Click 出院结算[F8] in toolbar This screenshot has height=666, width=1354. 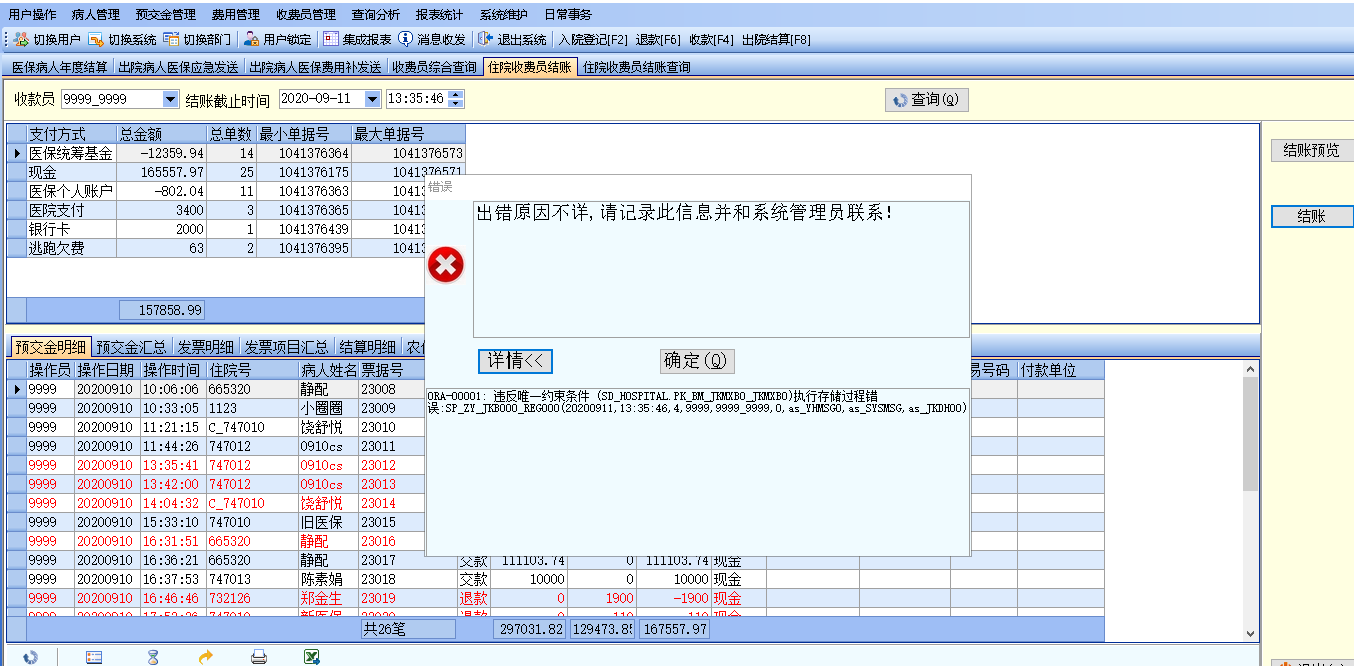click(x=776, y=40)
